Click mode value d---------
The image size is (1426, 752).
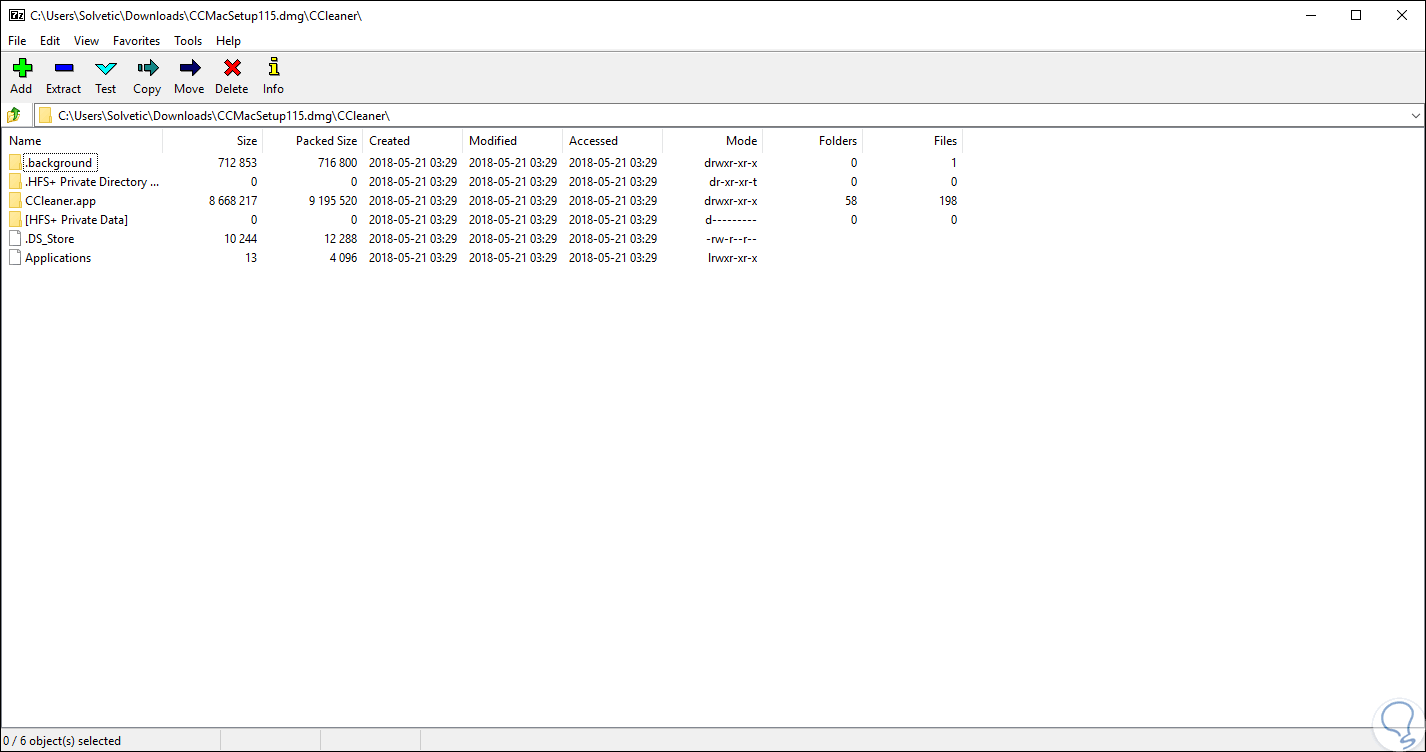pos(732,220)
